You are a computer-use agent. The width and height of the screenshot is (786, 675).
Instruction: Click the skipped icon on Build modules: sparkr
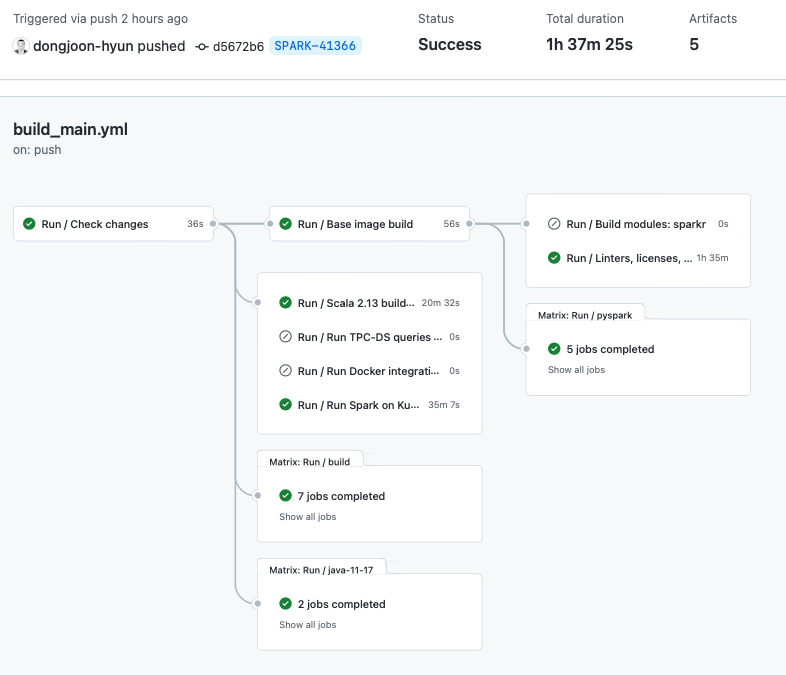(x=554, y=224)
